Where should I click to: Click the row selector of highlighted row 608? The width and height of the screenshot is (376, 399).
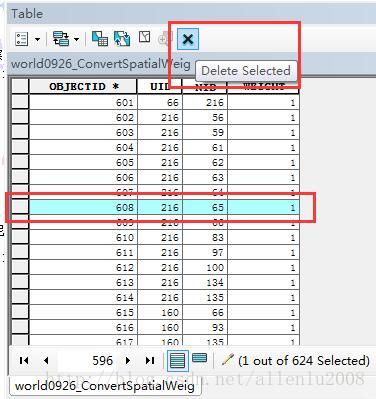point(20,207)
